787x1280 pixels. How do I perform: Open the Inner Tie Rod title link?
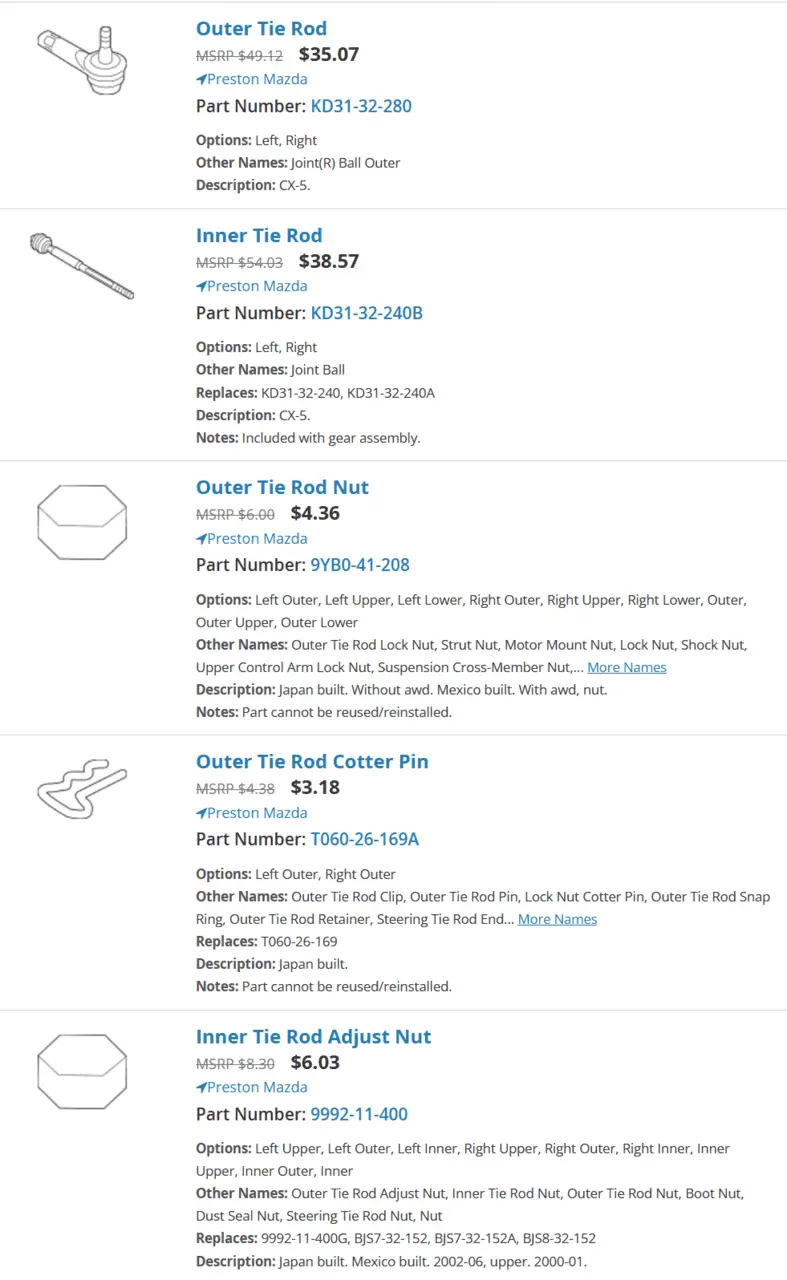259,235
